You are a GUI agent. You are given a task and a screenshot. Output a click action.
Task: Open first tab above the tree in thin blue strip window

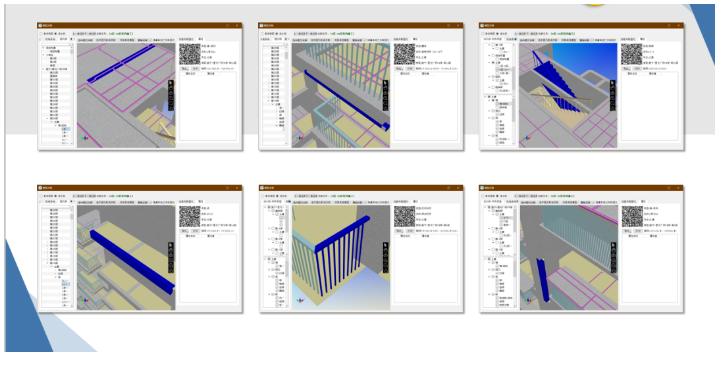pyautogui.click(x=49, y=40)
